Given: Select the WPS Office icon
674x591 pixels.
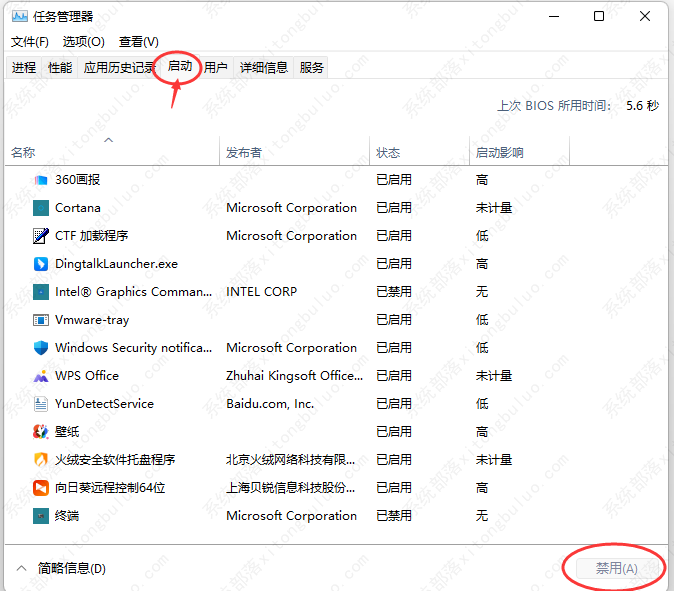Looking at the screenshot, I should 41,376.
